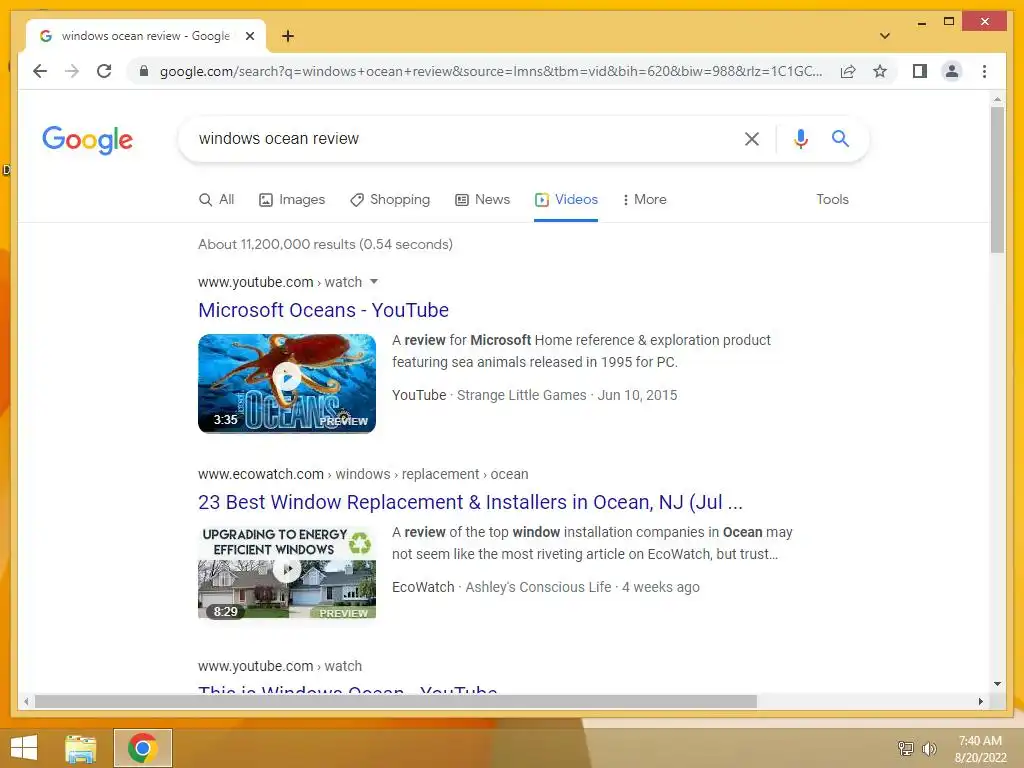This screenshot has height=768, width=1024.
Task: Open the Chrome profile avatar
Action: point(952,71)
